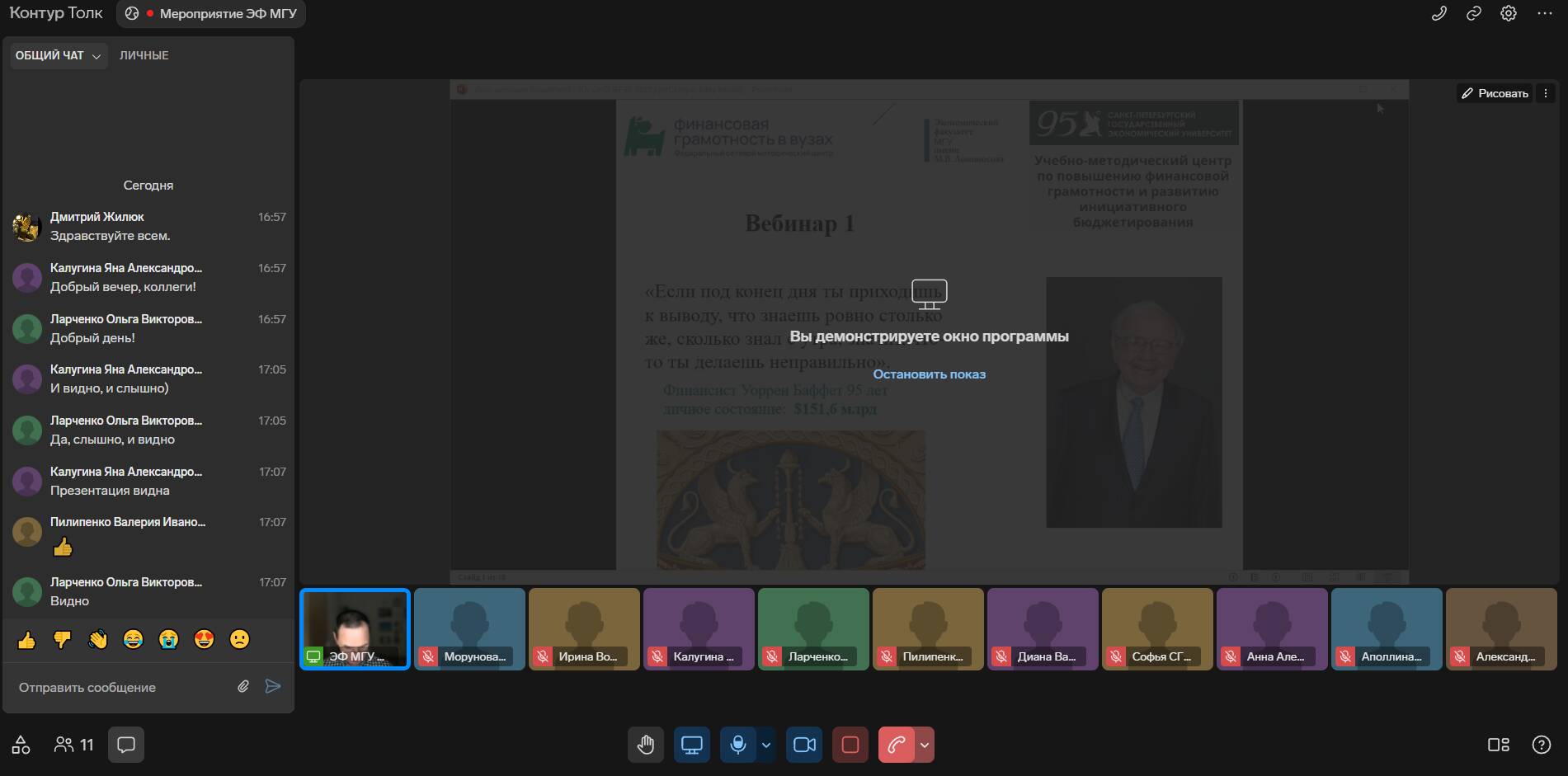Click the screen share monitor button

tap(691, 745)
